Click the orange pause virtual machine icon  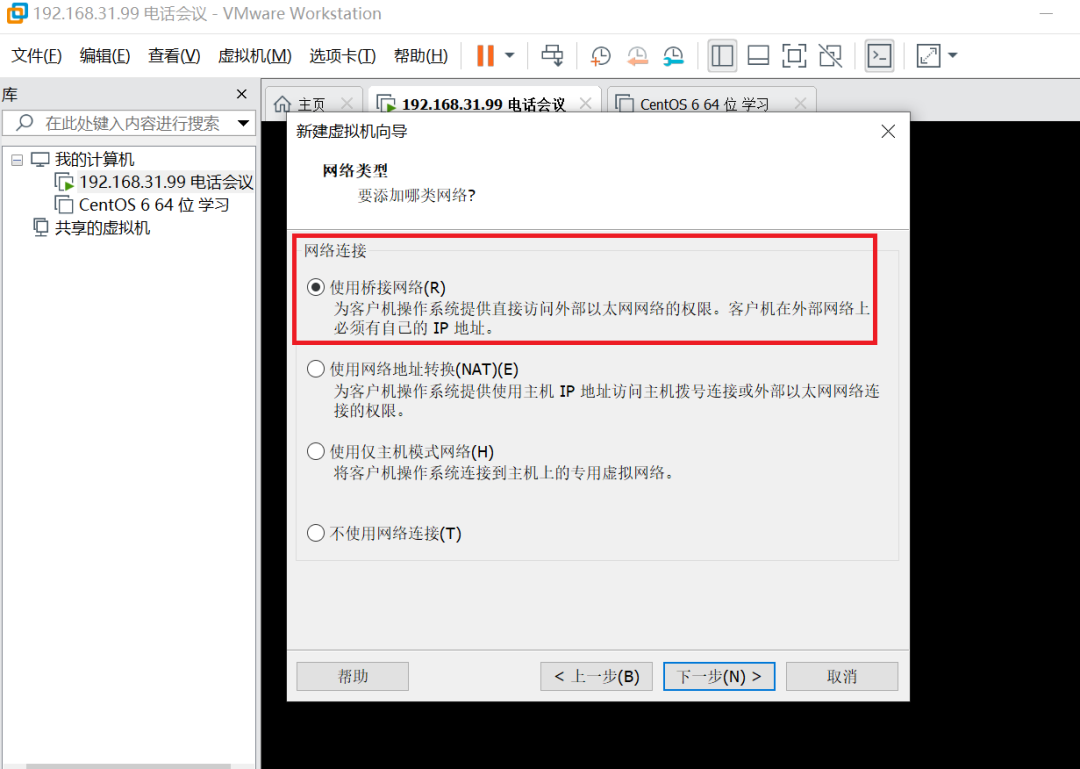486,56
